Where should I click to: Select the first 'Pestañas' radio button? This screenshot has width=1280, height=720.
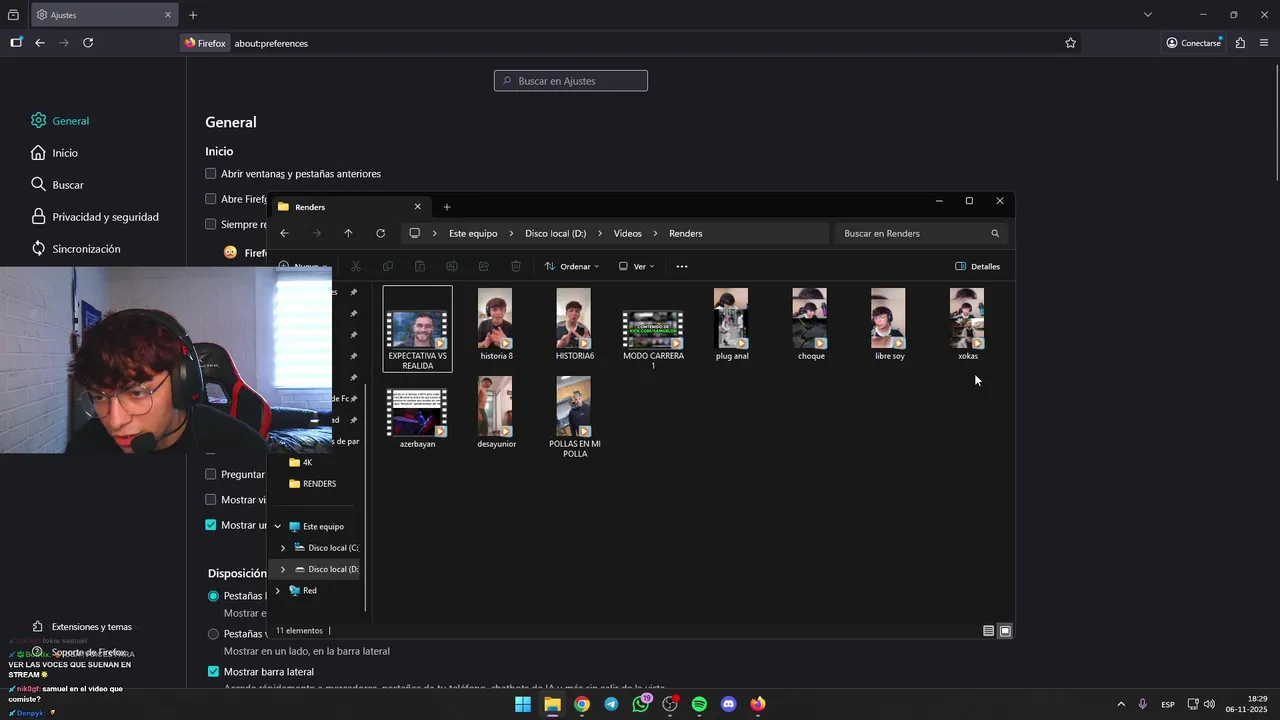tap(213, 596)
